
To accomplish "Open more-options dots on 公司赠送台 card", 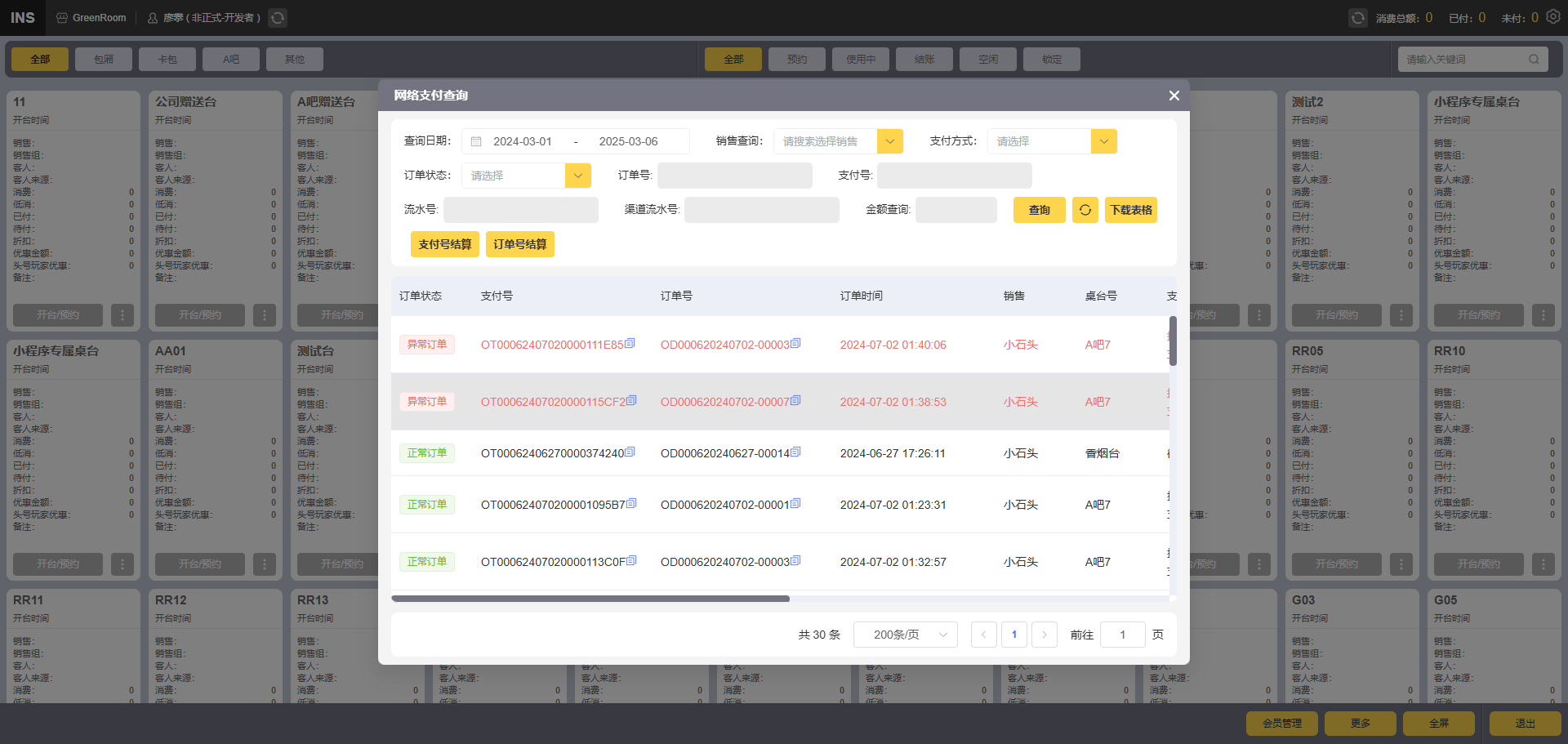I will [x=265, y=315].
